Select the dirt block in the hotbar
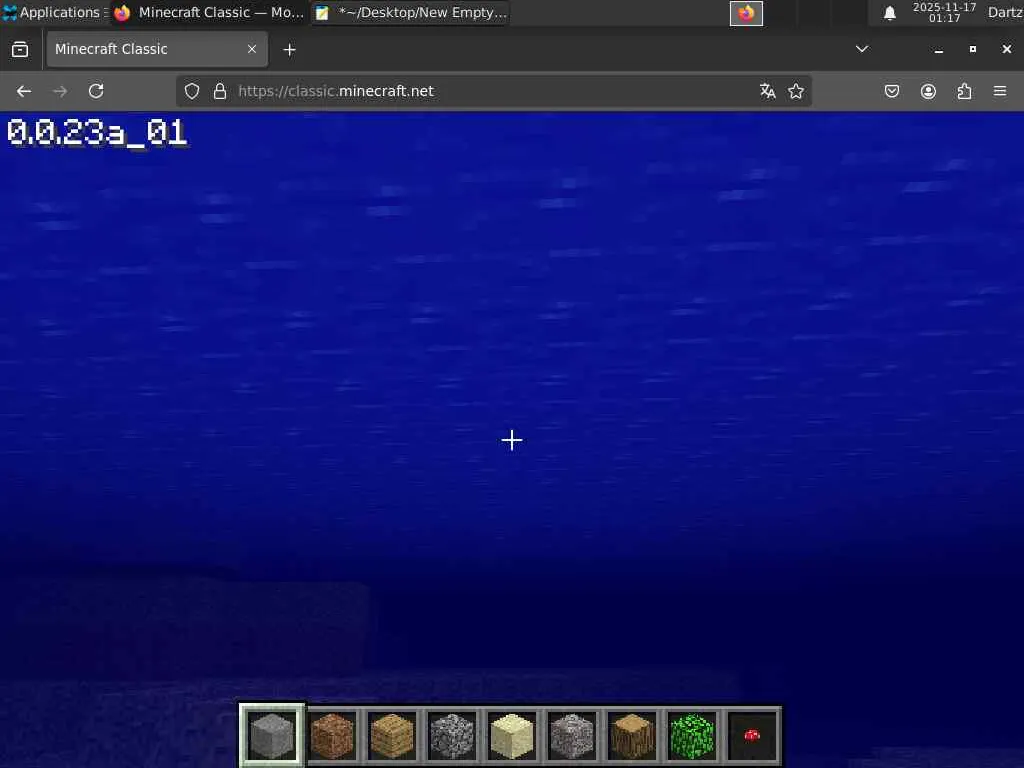1024x768 pixels. 332,735
